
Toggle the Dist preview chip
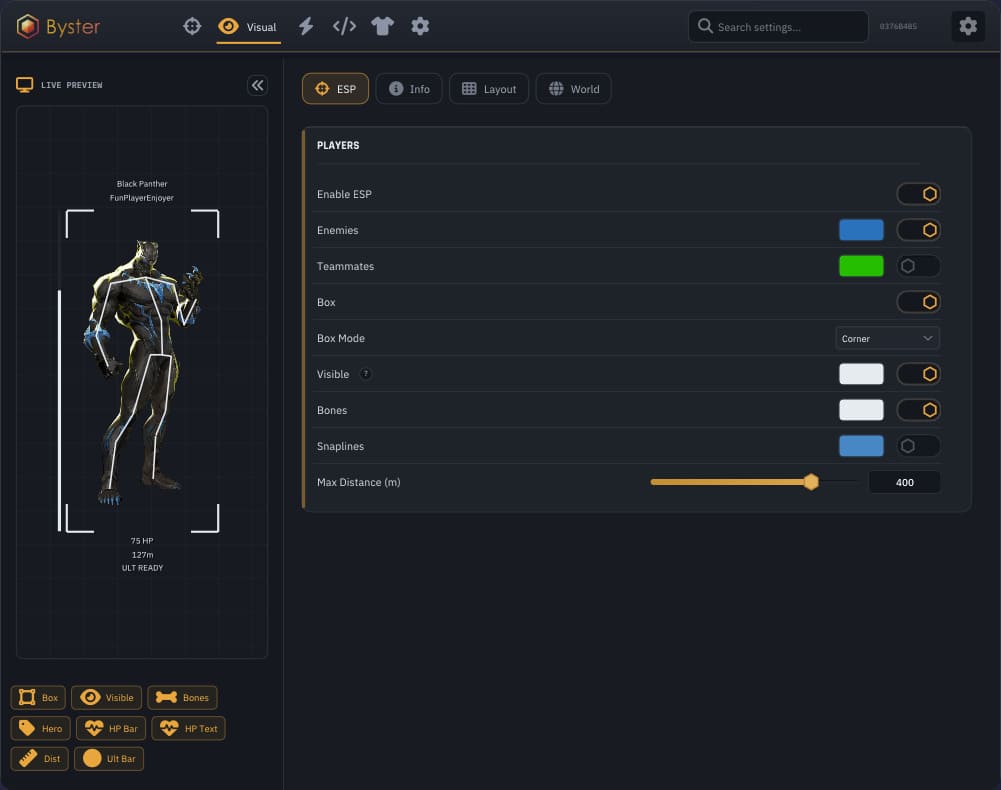tap(40, 759)
